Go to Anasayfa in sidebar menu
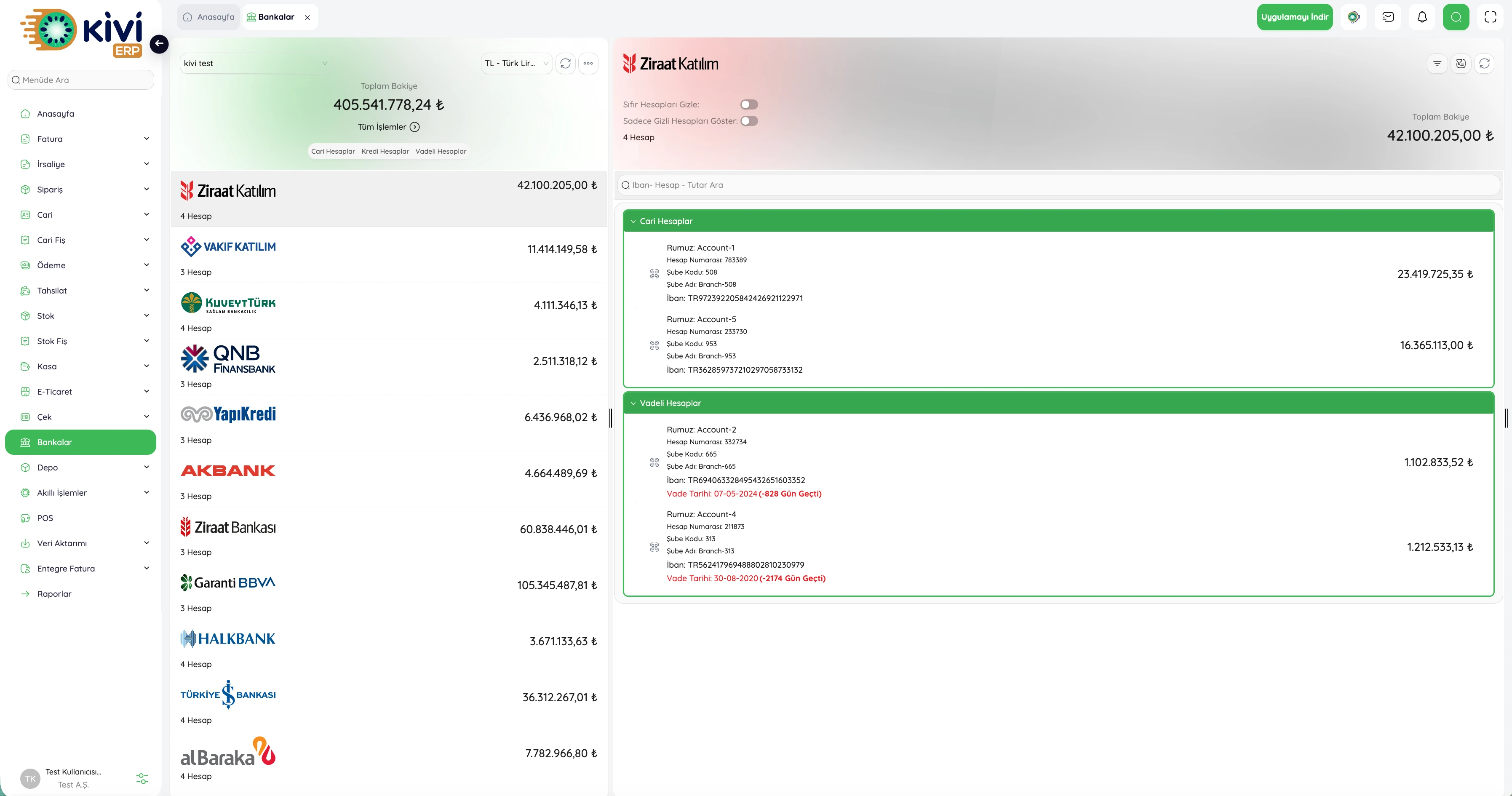1512x796 pixels. 80,113
